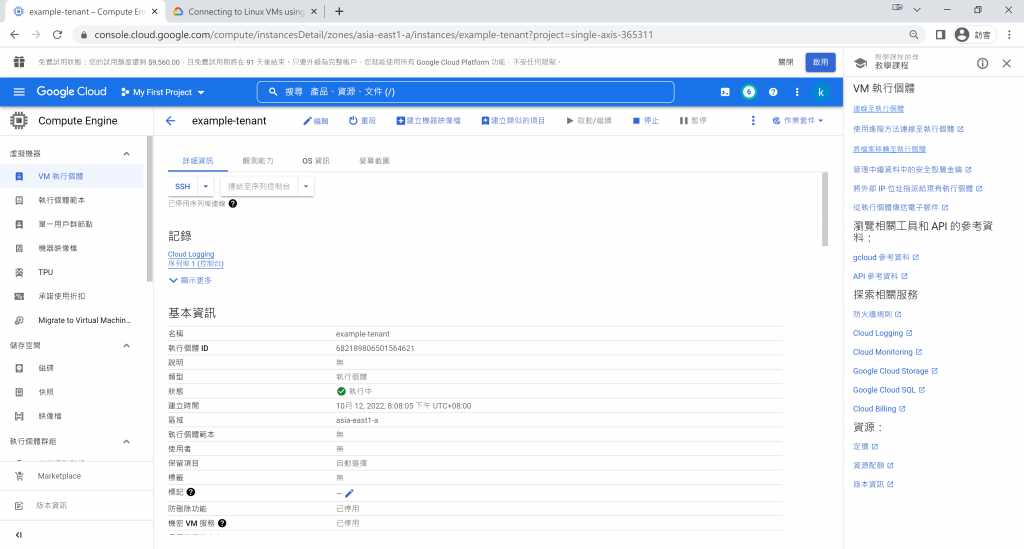Collapse the left sidebar with bottom arrow
The height and width of the screenshot is (549, 1024).
pos(19,535)
